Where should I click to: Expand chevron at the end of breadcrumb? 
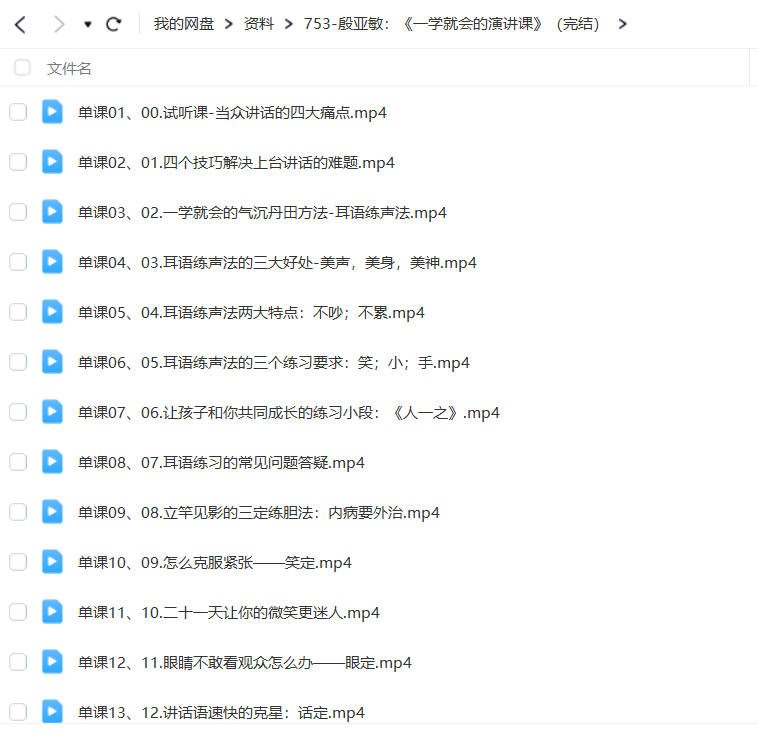pos(623,24)
